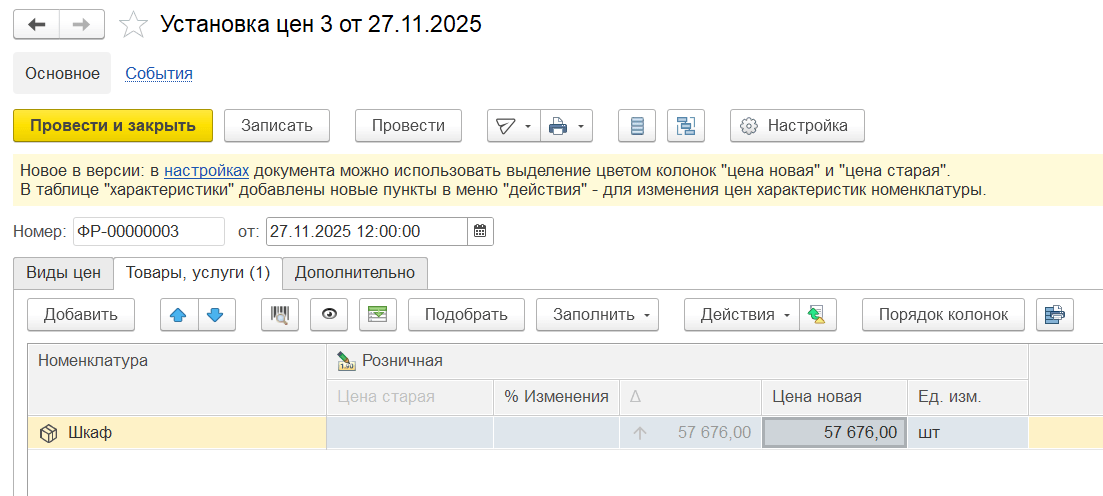The image size is (1103, 496).
Task: Move row down with blue arrow
Action: pyautogui.click(x=215, y=314)
